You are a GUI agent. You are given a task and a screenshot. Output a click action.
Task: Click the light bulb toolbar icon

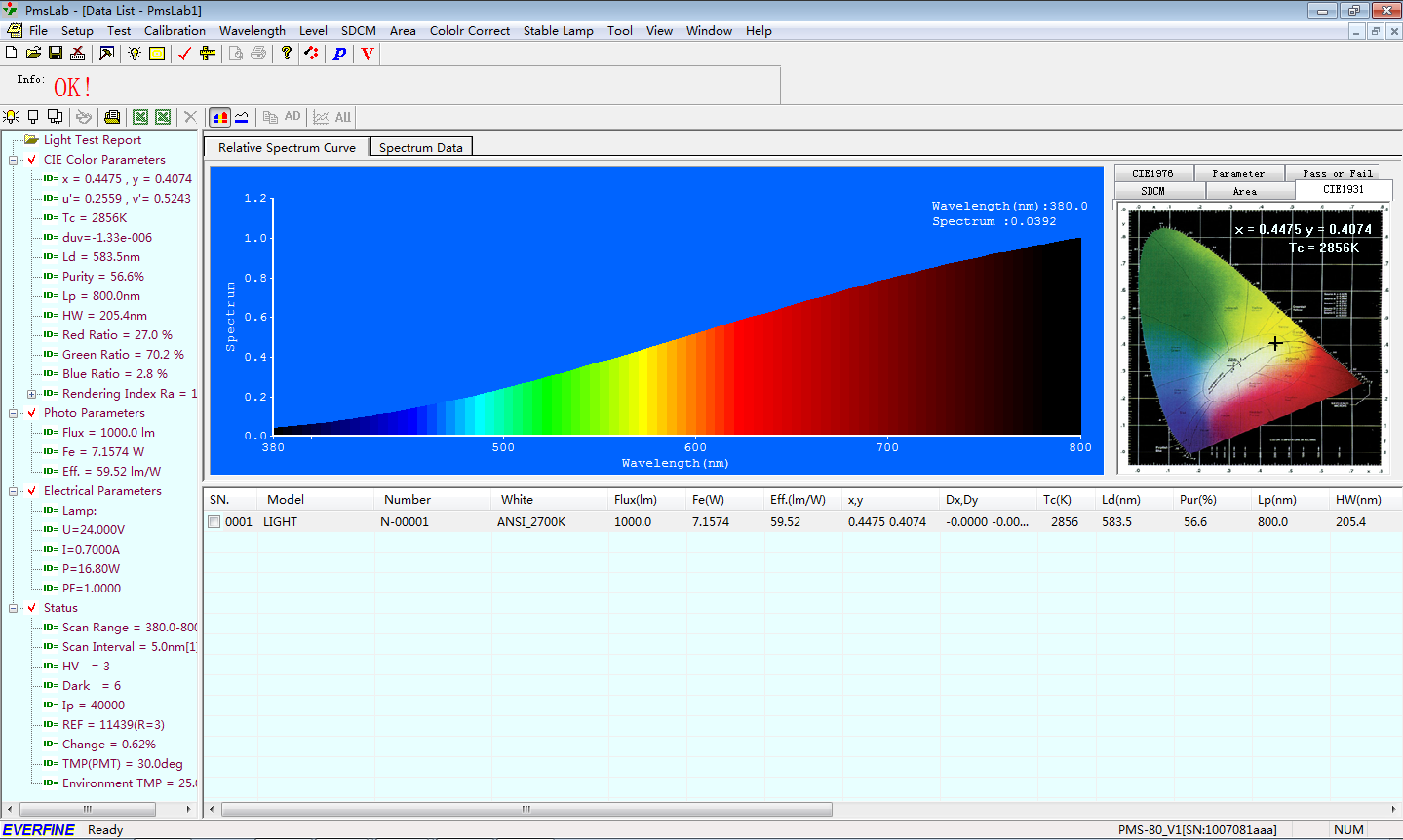coord(135,54)
